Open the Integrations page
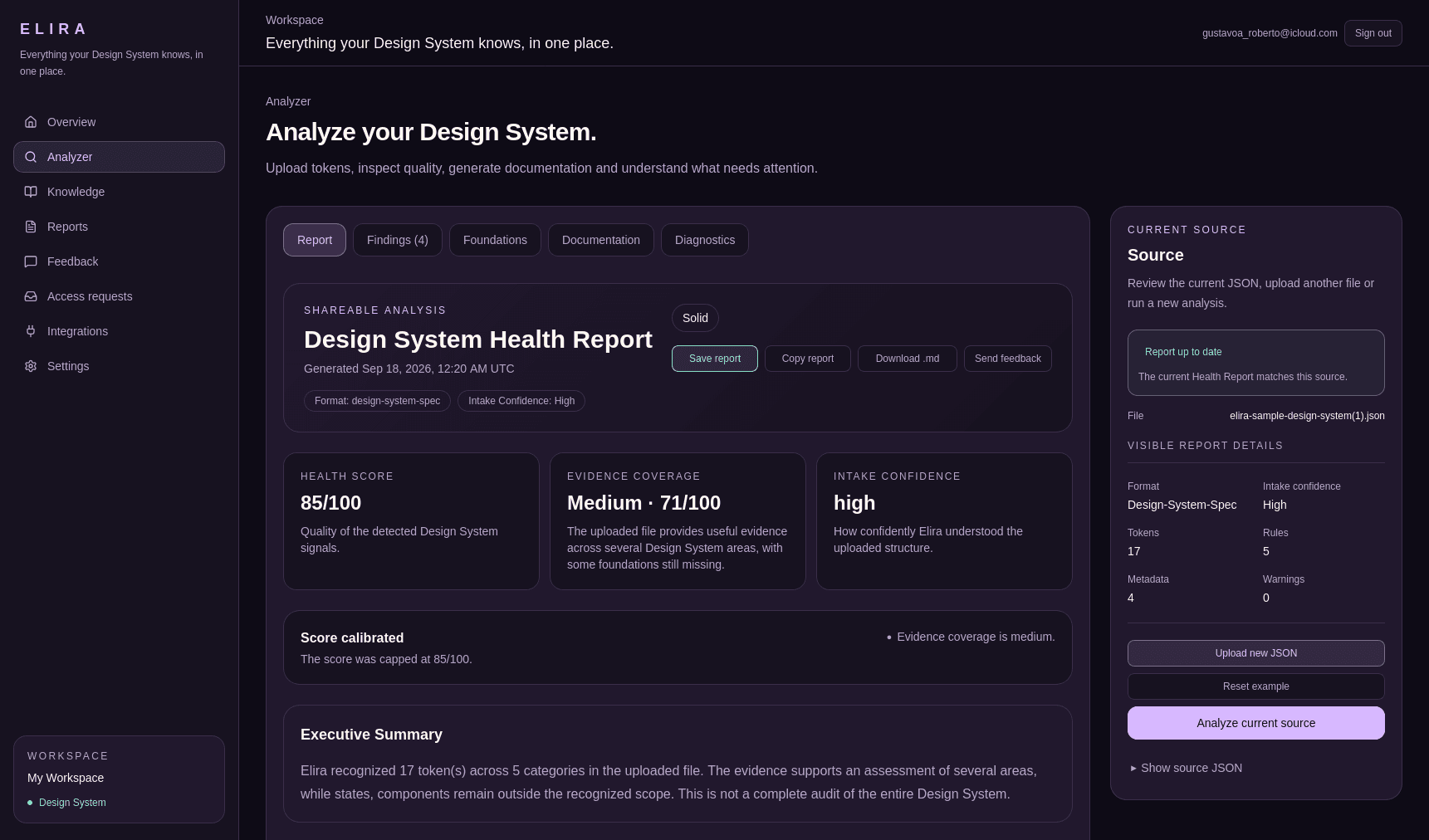The image size is (1429, 840). click(x=119, y=331)
